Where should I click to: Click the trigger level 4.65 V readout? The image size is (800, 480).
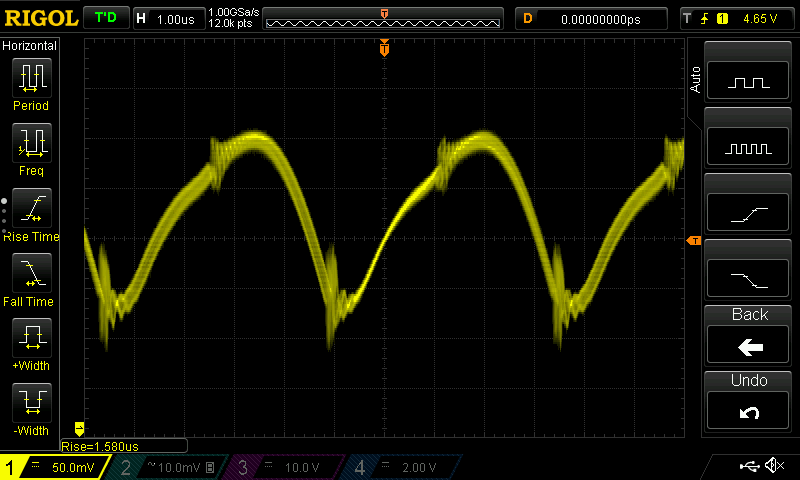coord(760,19)
